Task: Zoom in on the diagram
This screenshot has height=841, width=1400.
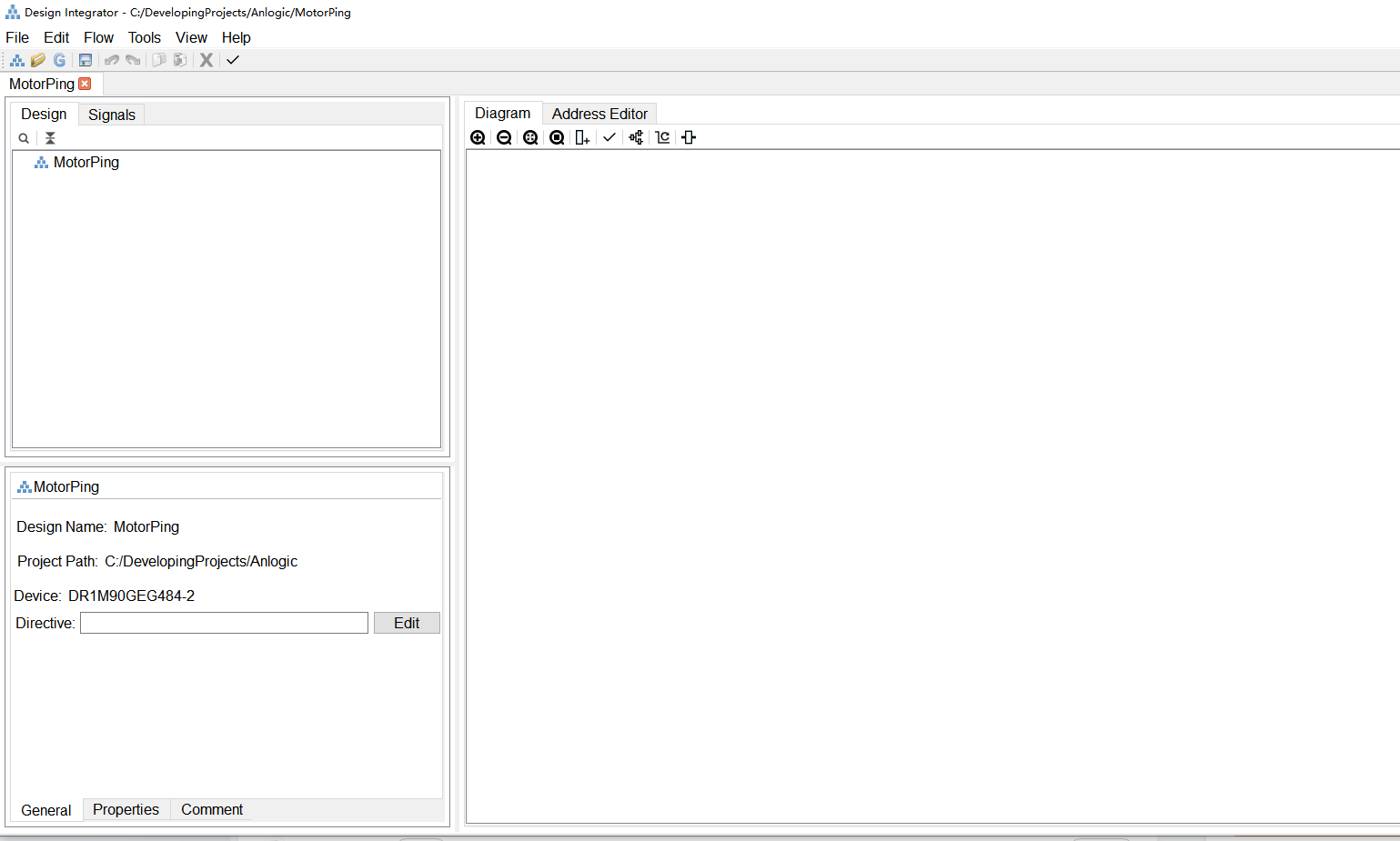Action: click(478, 137)
